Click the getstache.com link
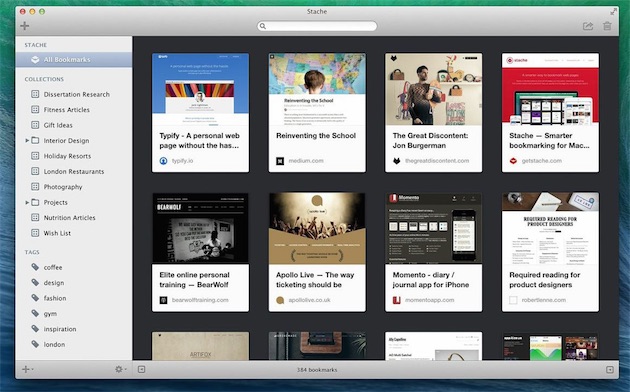This screenshot has width=630, height=392. 542,161
